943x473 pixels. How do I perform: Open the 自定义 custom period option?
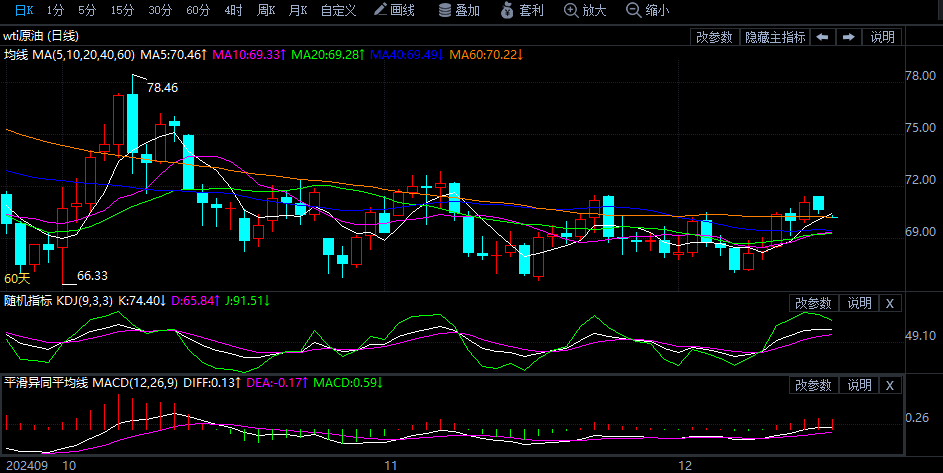pyautogui.click(x=338, y=11)
